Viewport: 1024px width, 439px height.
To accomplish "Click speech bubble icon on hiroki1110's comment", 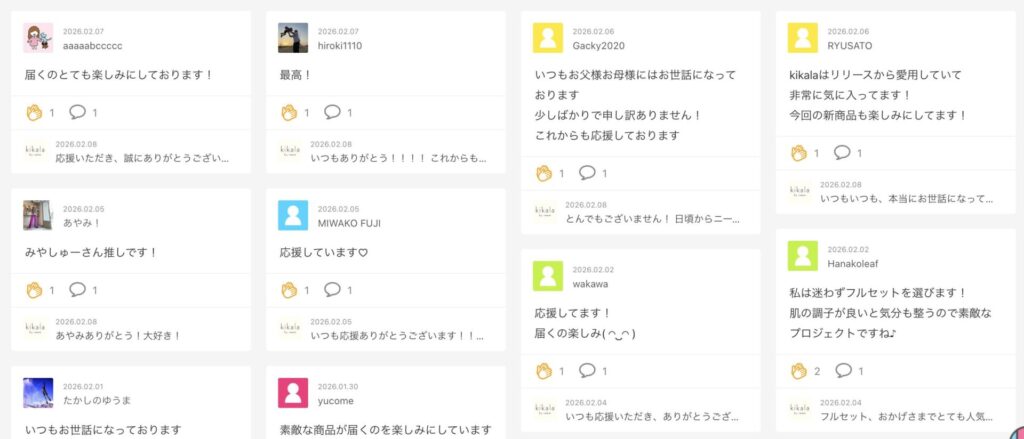I will (x=332, y=112).
